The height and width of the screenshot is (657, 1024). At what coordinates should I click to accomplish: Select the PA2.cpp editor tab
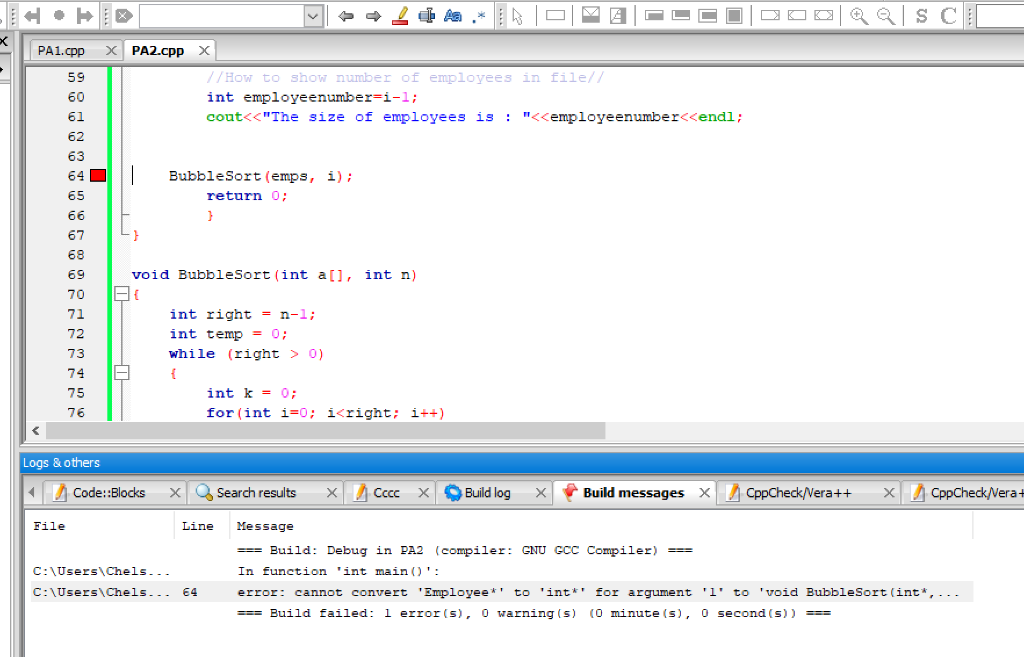click(x=158, y=50)
